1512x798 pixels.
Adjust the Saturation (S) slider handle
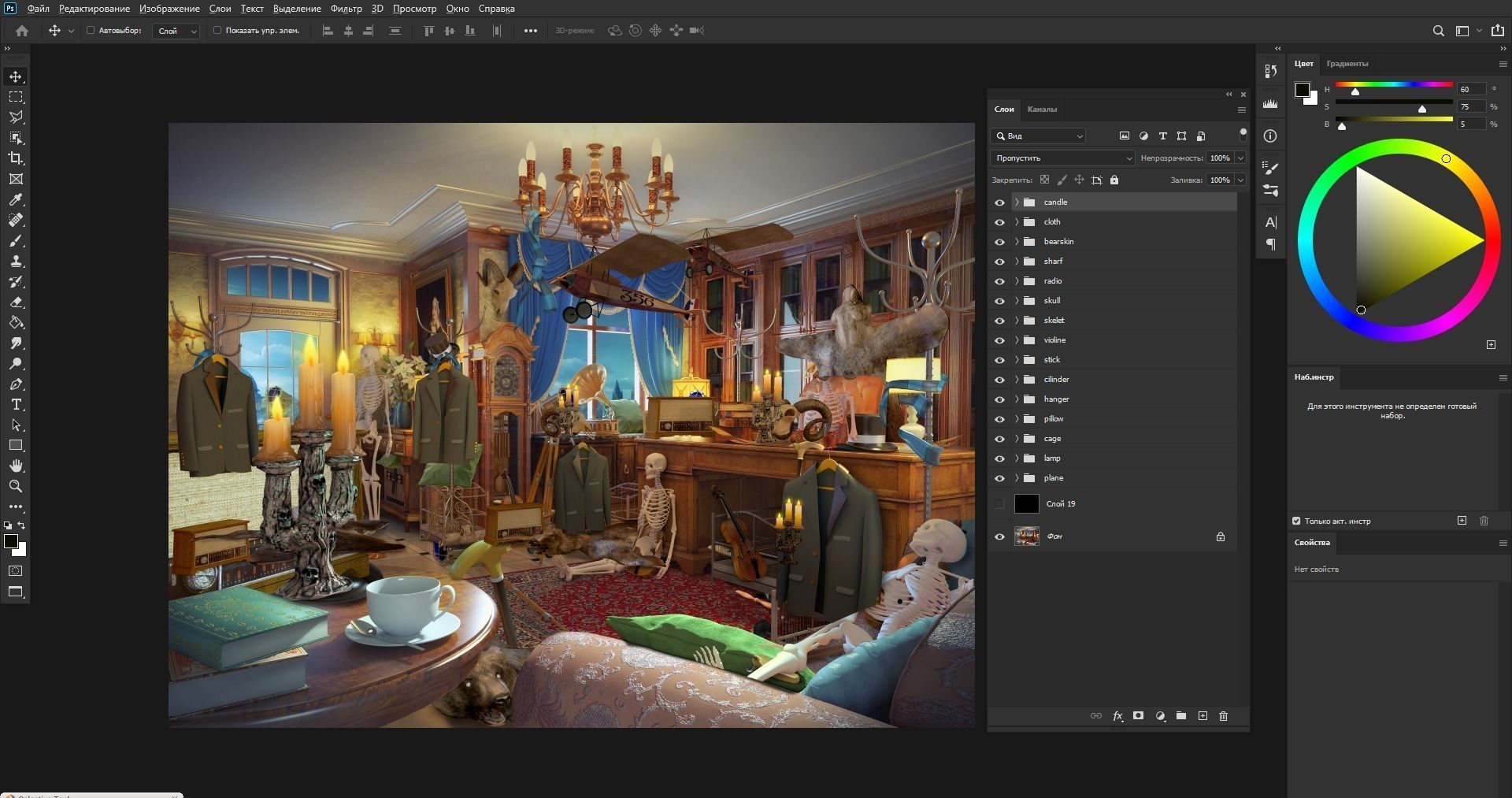pyautogui.click(x=1422, y=109)
